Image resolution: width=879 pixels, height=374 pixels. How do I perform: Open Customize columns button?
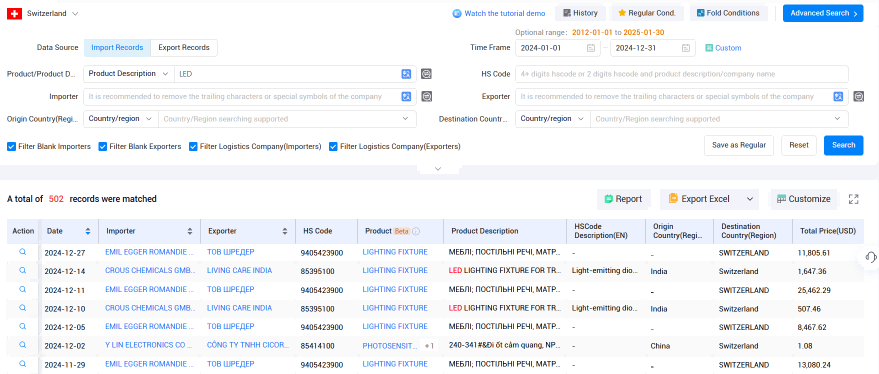pos(803,199)
